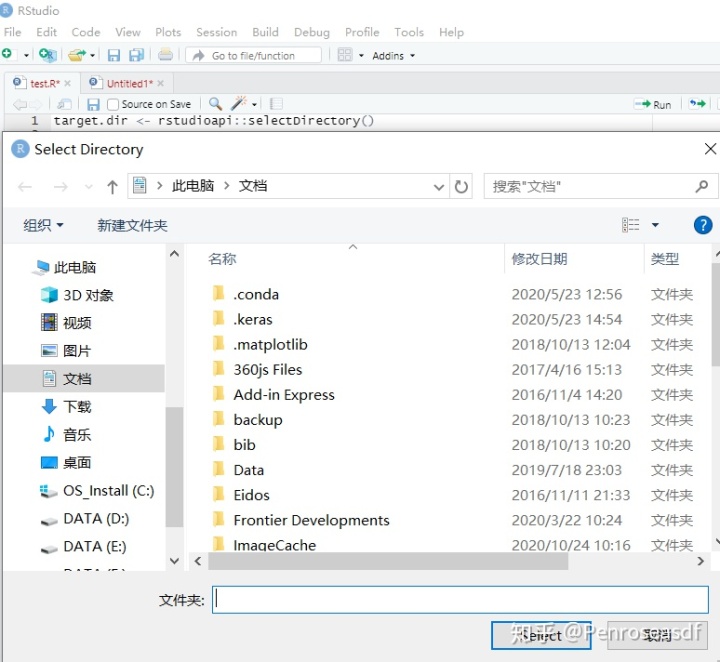Viewport: 720px width, 662px height.
Task: Switch to the test.R editor tab
Action: tap(41, 83)
